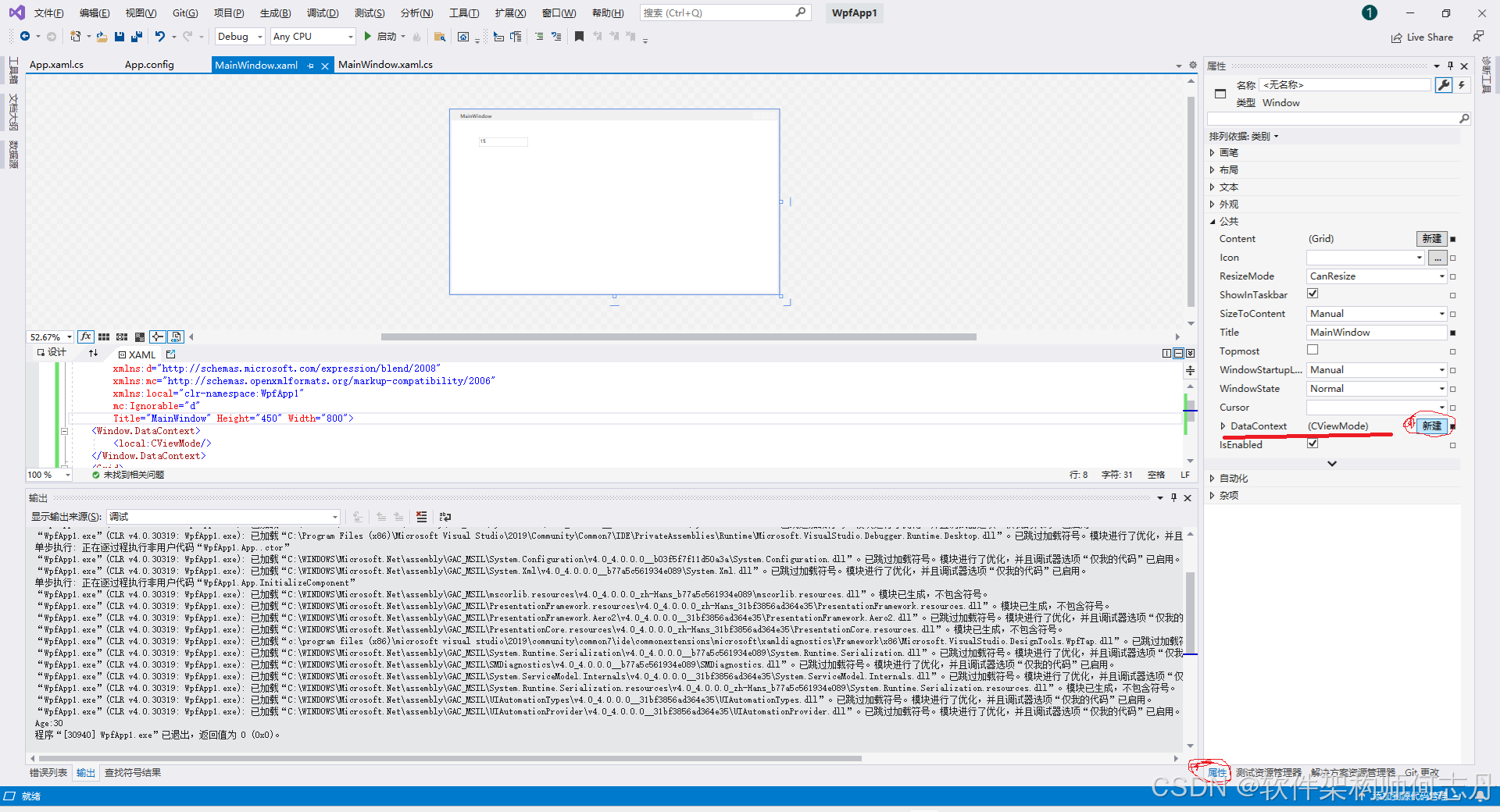
Task: Toggle word wrap in output panel
Action: pos(445,517)
